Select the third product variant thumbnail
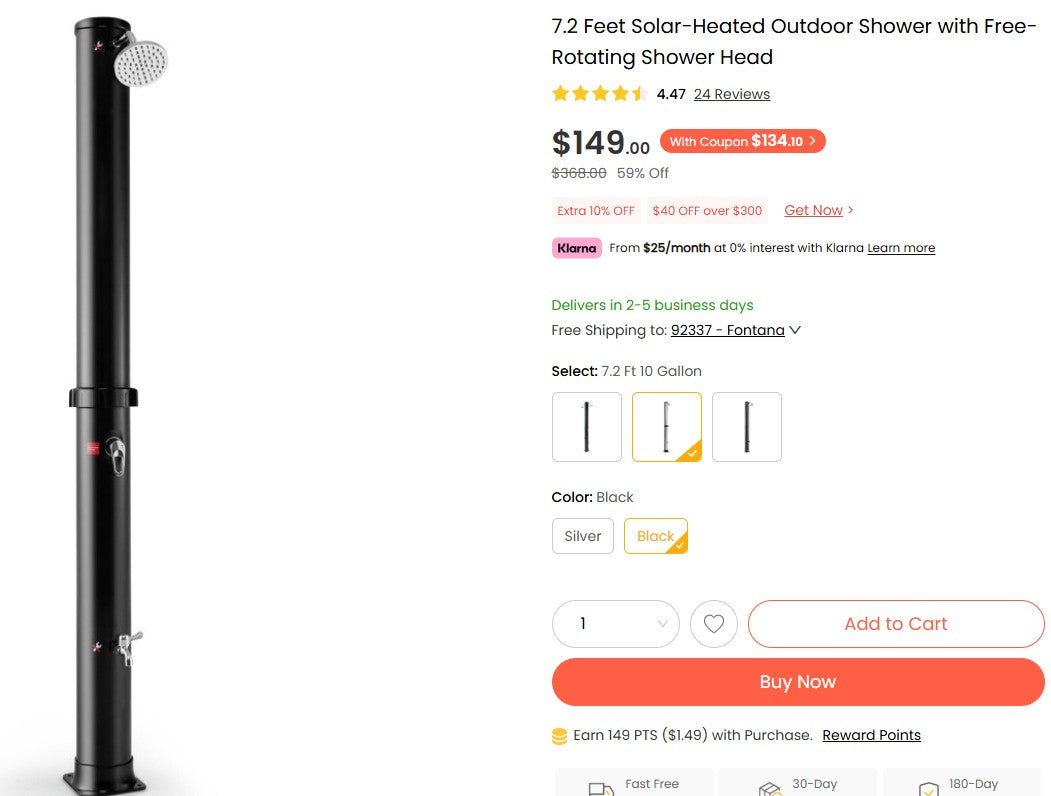This screenshot has width=1051, height=796. click(746, 427)
